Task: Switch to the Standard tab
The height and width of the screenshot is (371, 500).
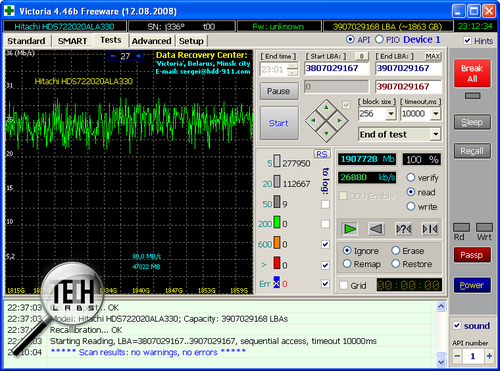Action: click(26, 41)
